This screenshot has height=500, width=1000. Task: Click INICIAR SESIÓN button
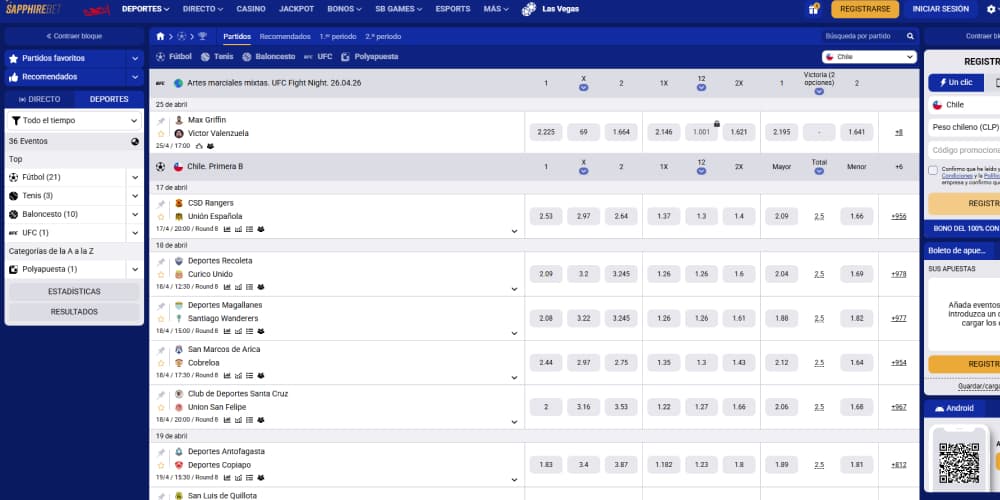point(941,9)
